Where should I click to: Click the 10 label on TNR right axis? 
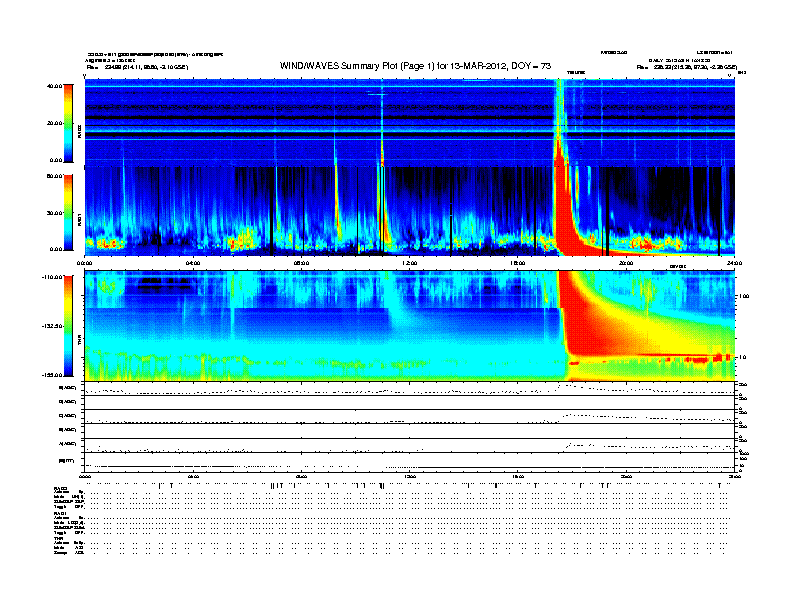click(x=744, y=357)
